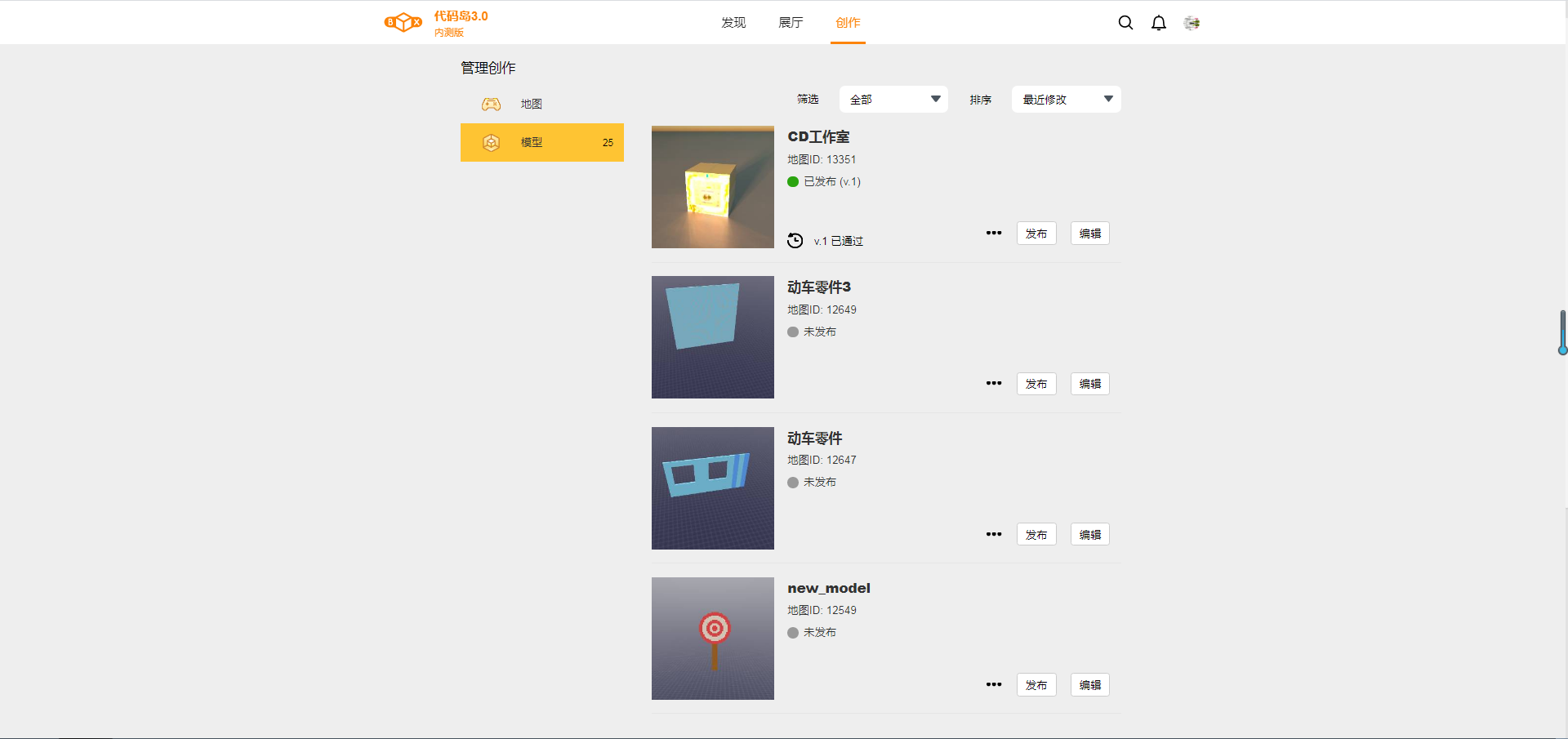The height and width of the screenshot is (739, 1568).
Task: Open version history icon for CD工作室
Action: [x=795, y=240]
